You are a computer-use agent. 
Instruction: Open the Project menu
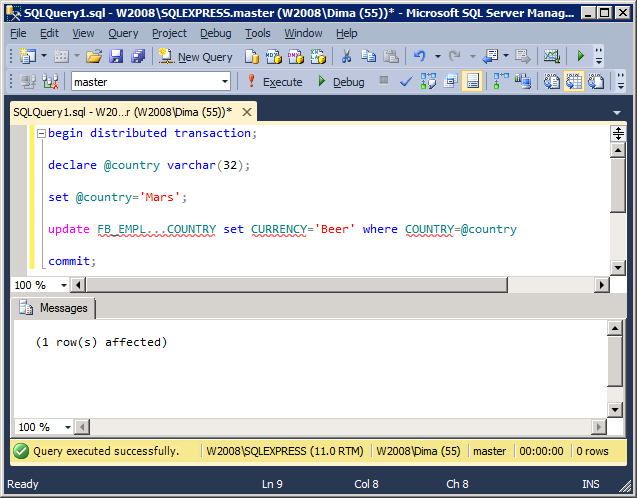[x=169, y=33]
